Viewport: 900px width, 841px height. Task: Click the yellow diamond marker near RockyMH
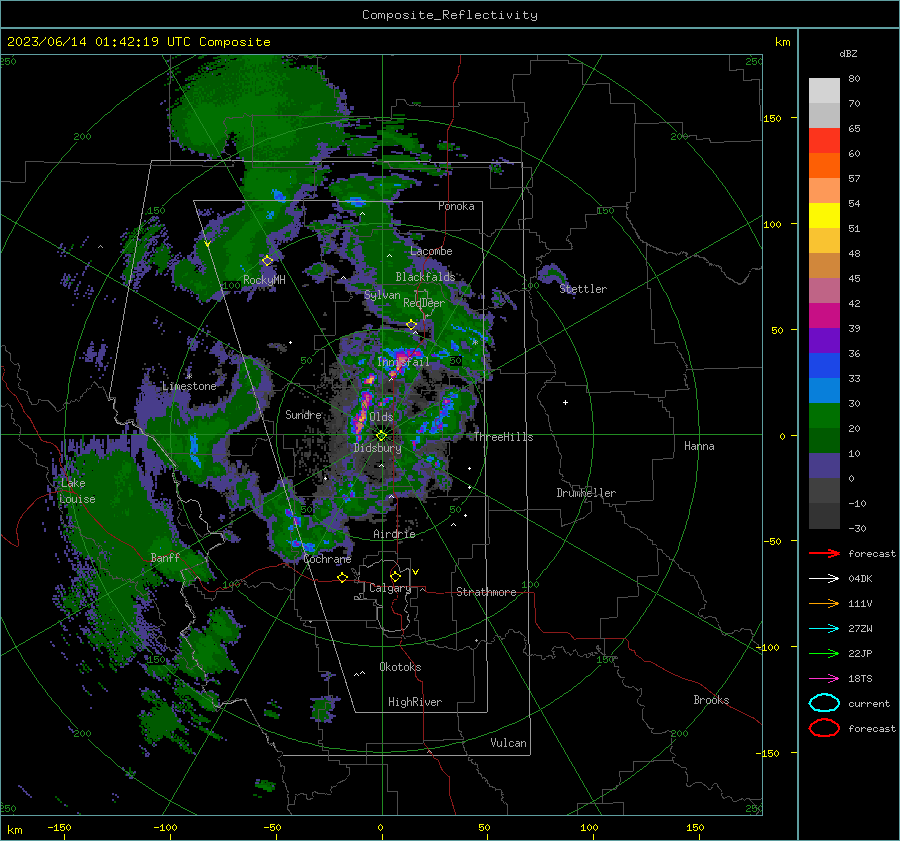click(x=267, y=261)
